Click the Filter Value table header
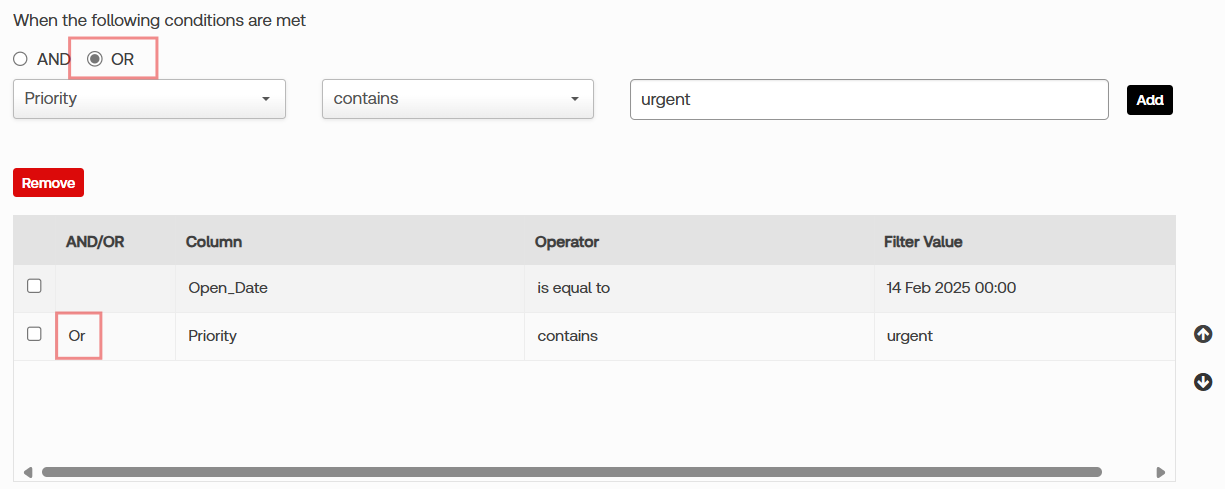Image resolution: width=1225 pixels, height=489 pixels. tap(923, 242)
